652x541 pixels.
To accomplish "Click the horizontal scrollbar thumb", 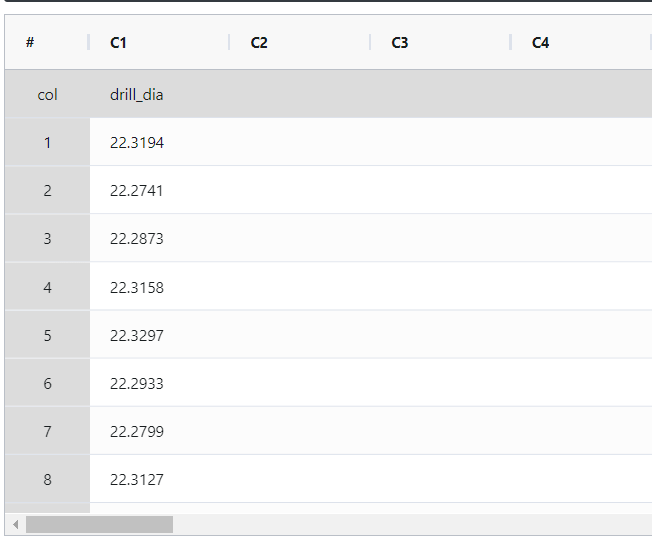I will pos(99,524).
